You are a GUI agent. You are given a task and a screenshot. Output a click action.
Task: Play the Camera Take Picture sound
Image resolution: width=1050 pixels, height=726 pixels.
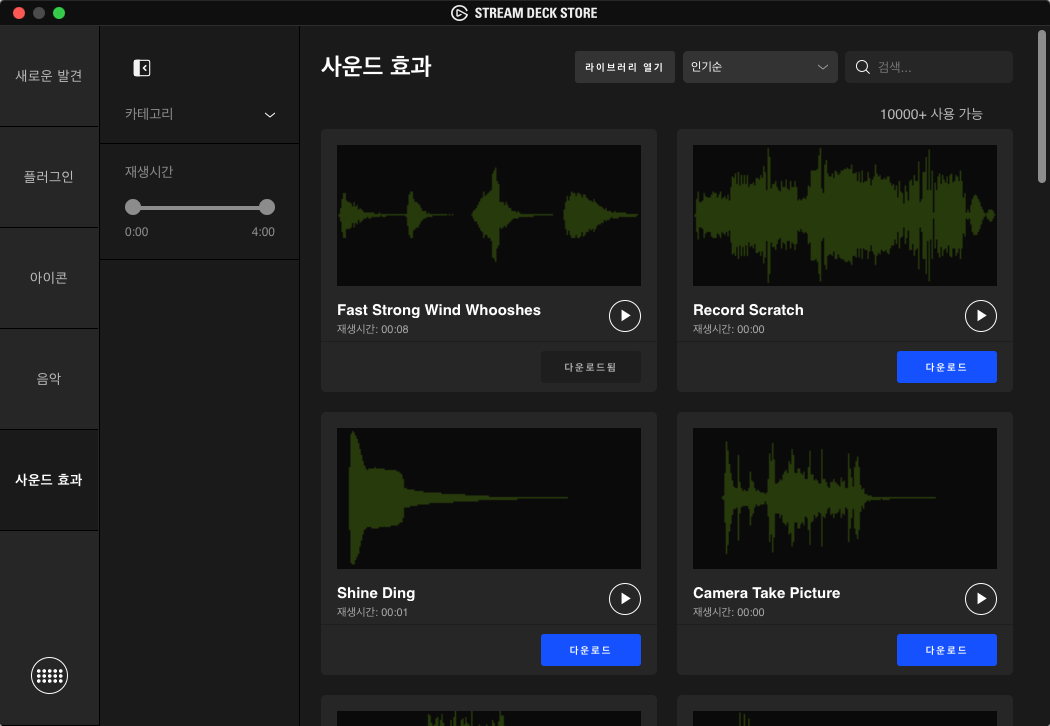[980, 599]
